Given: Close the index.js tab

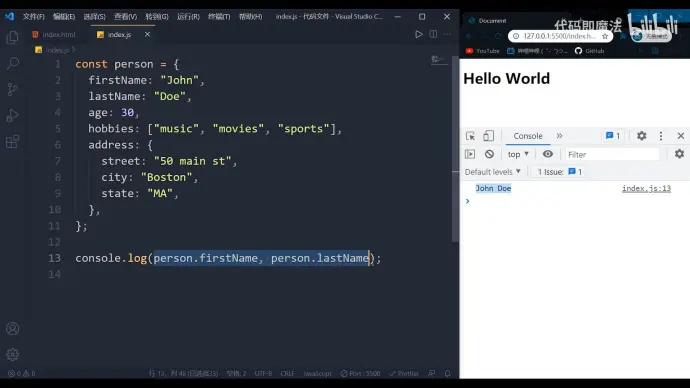Looking at the screenshot, I should pos(147,34).
